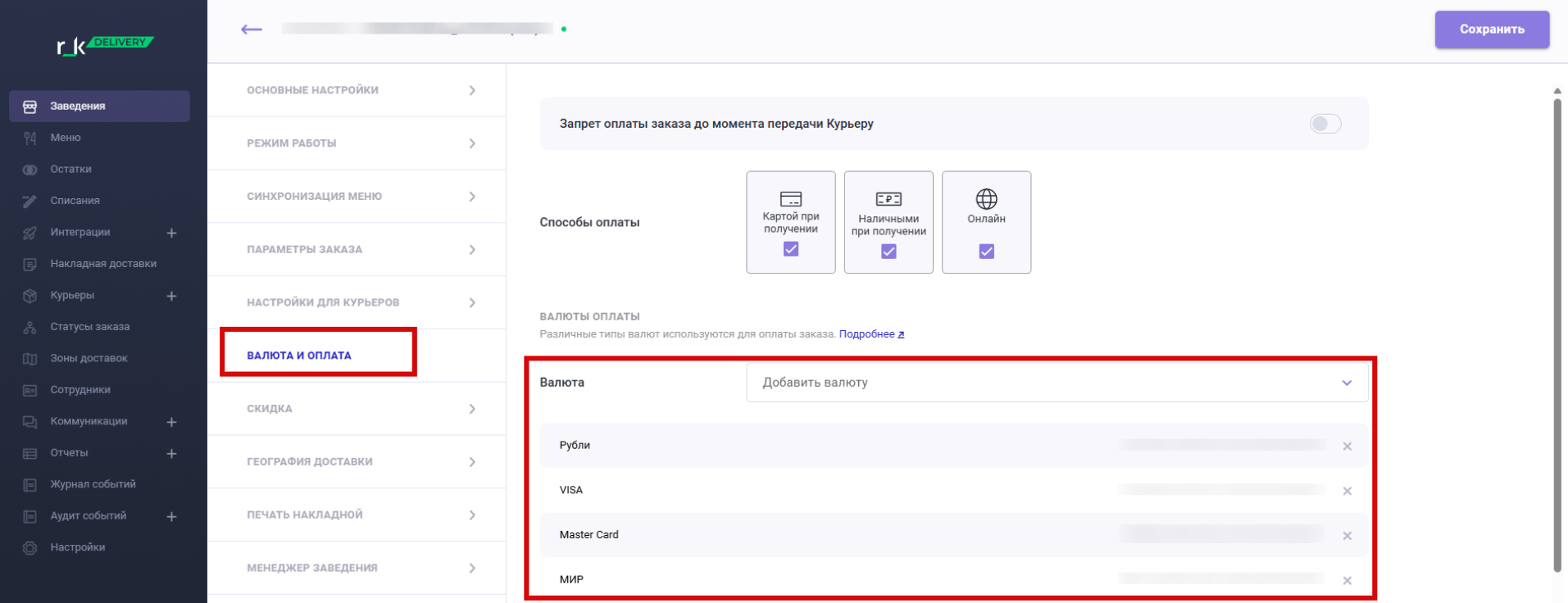Remove Master Card from currency list
The width and height of the screenshot is (1568, 603).
[x=1347, y=536]
